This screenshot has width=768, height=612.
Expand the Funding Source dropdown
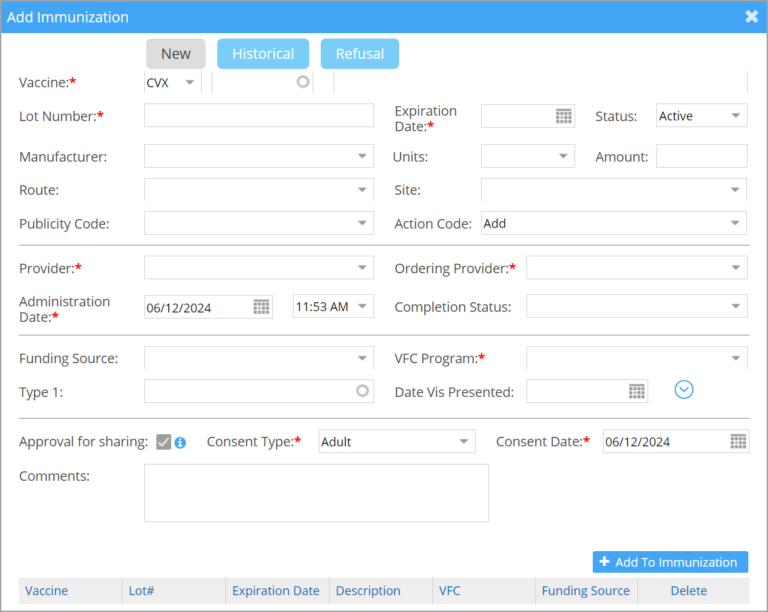pyautogui.click(x=259, y=358)
